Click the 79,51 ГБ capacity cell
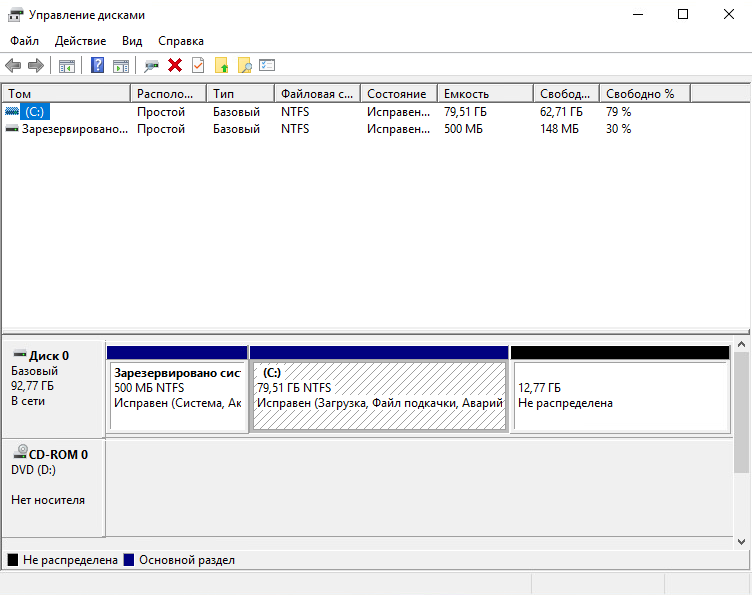The height and width of the screenshot is (595, 752). (465, 112)
